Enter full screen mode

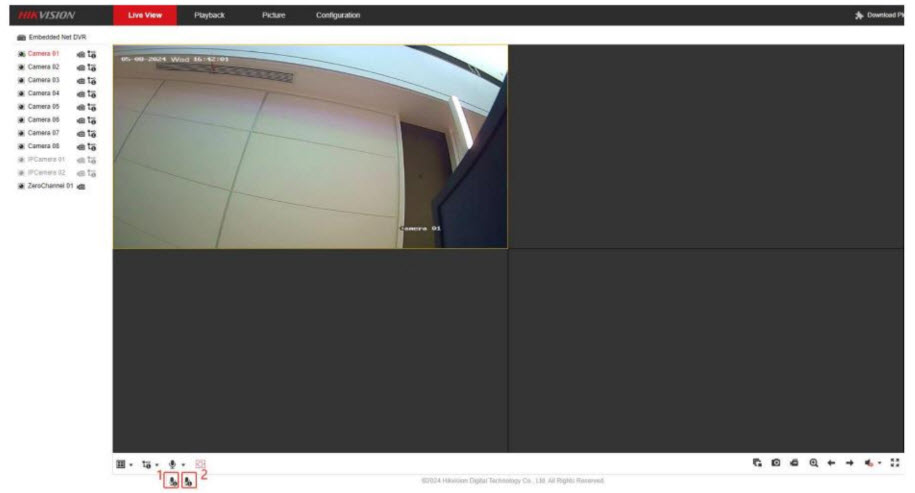pyautogui.click(x=895, y=463)
